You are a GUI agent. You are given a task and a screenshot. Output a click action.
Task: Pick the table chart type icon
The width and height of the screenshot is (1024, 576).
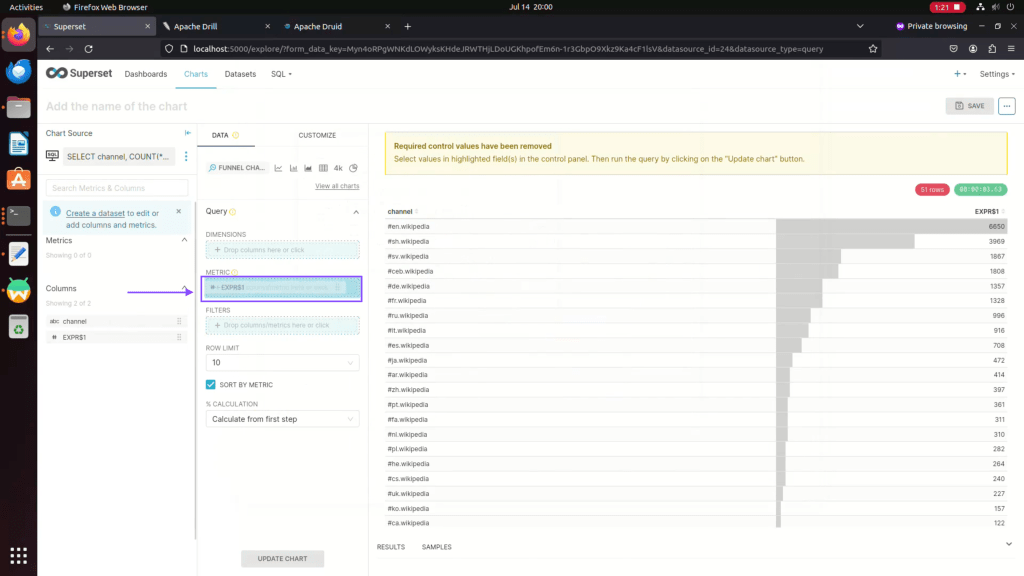pos(323,168)
